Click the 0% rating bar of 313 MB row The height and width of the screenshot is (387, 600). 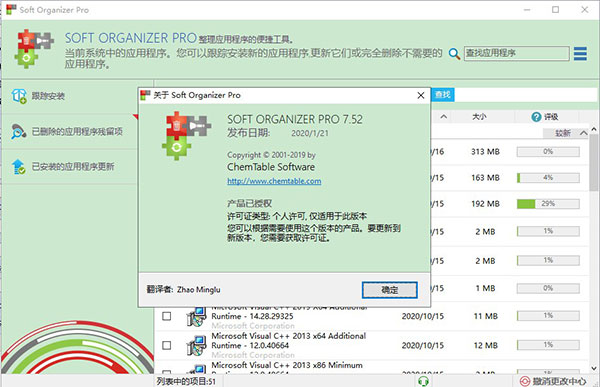pos(548,152)
